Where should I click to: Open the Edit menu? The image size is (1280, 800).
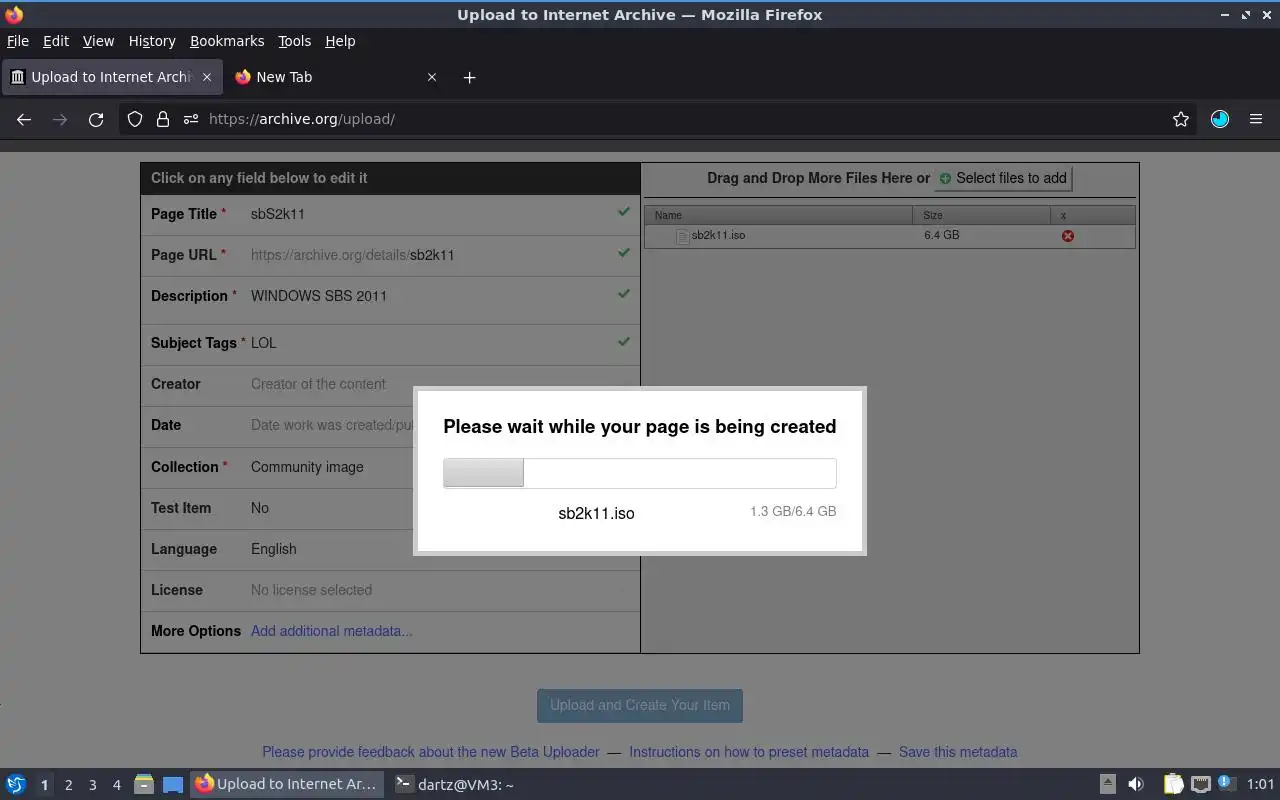[x=56, y=41]
